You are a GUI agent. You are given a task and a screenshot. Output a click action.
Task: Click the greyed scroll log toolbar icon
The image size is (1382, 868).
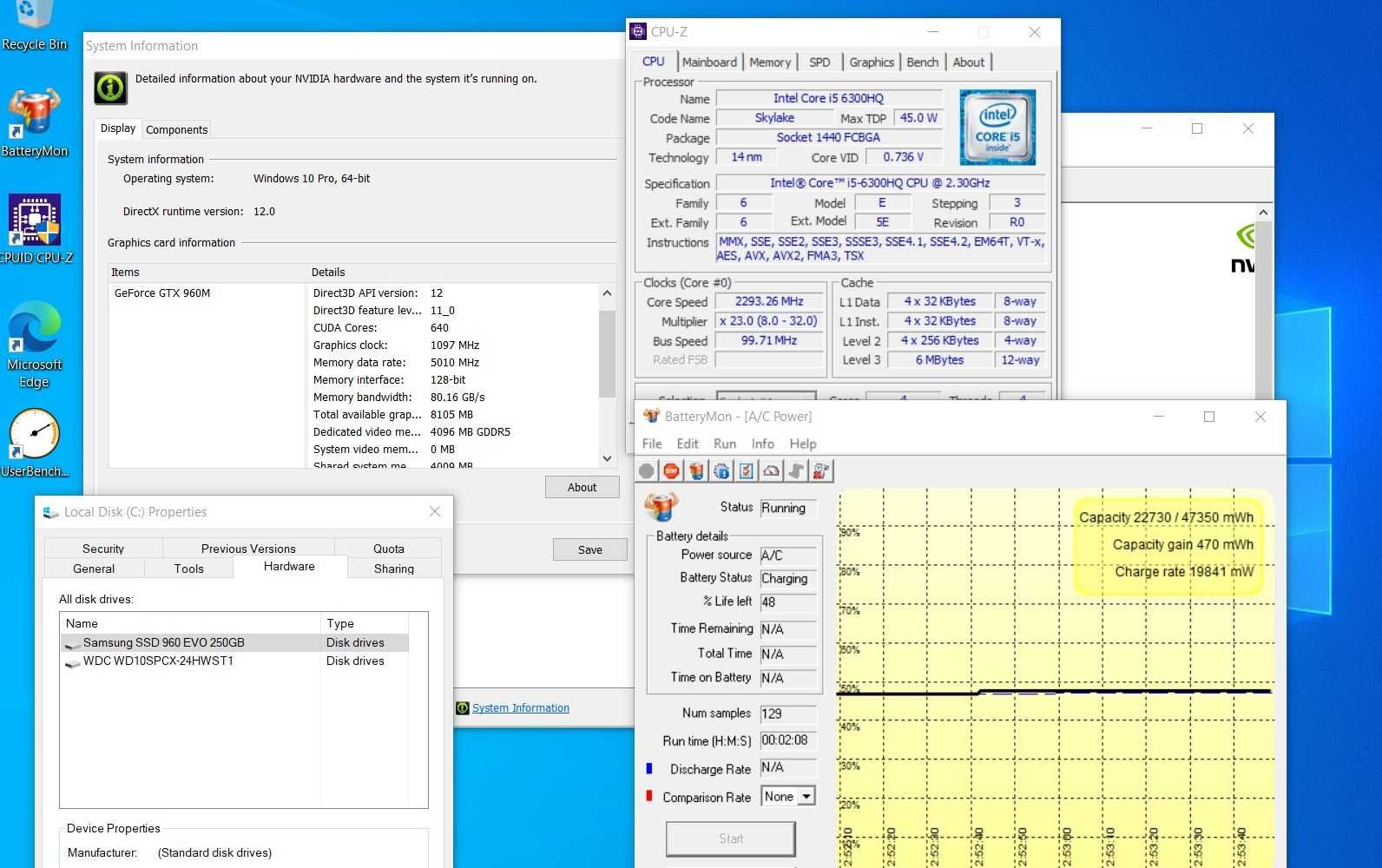point(796,471)
